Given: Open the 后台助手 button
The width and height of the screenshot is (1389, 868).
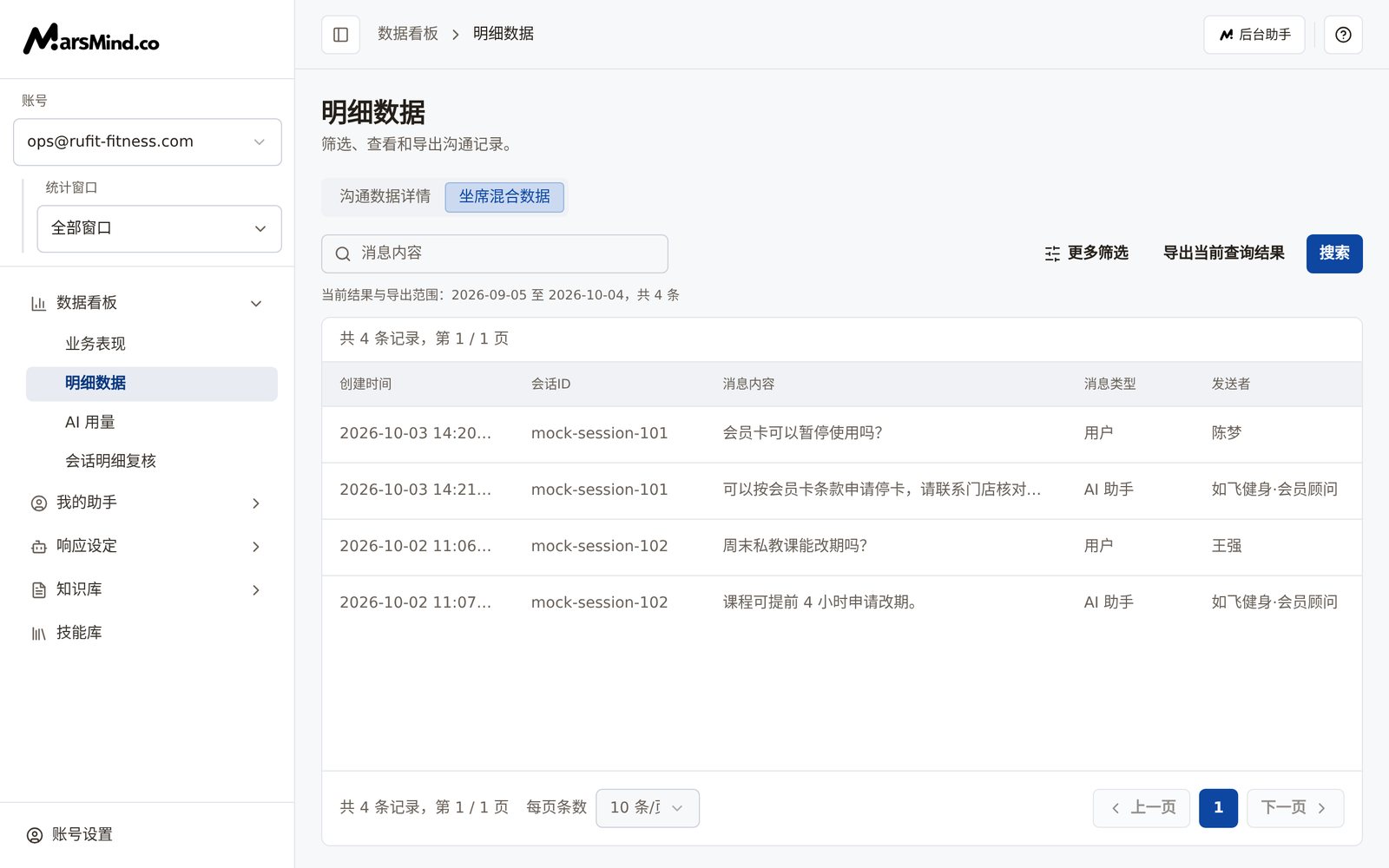Looking at the screenshot, I should point(1254,35).
